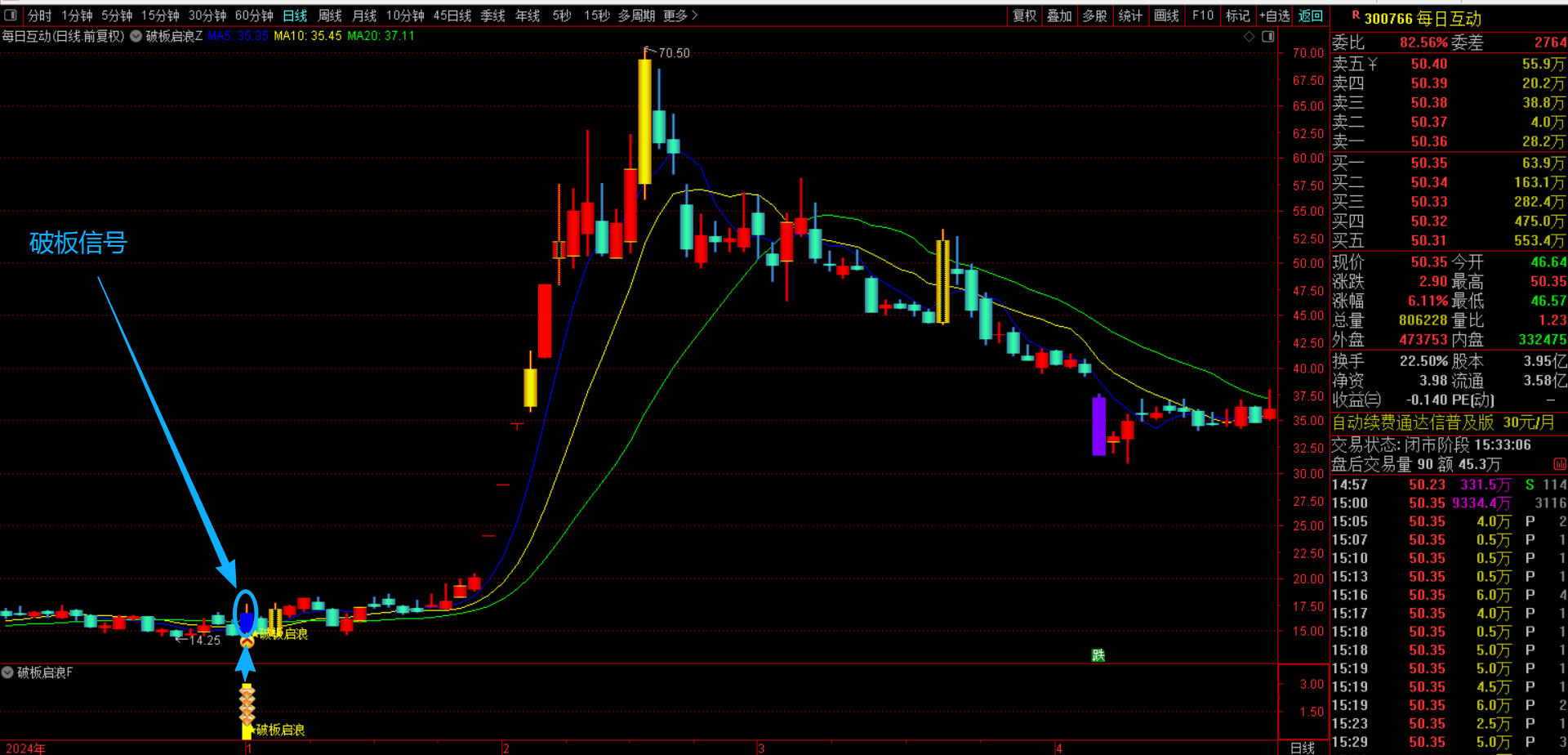Toggle the right panel icon above the price axis
This screenshot has width=1568, height=755.
1267,37
